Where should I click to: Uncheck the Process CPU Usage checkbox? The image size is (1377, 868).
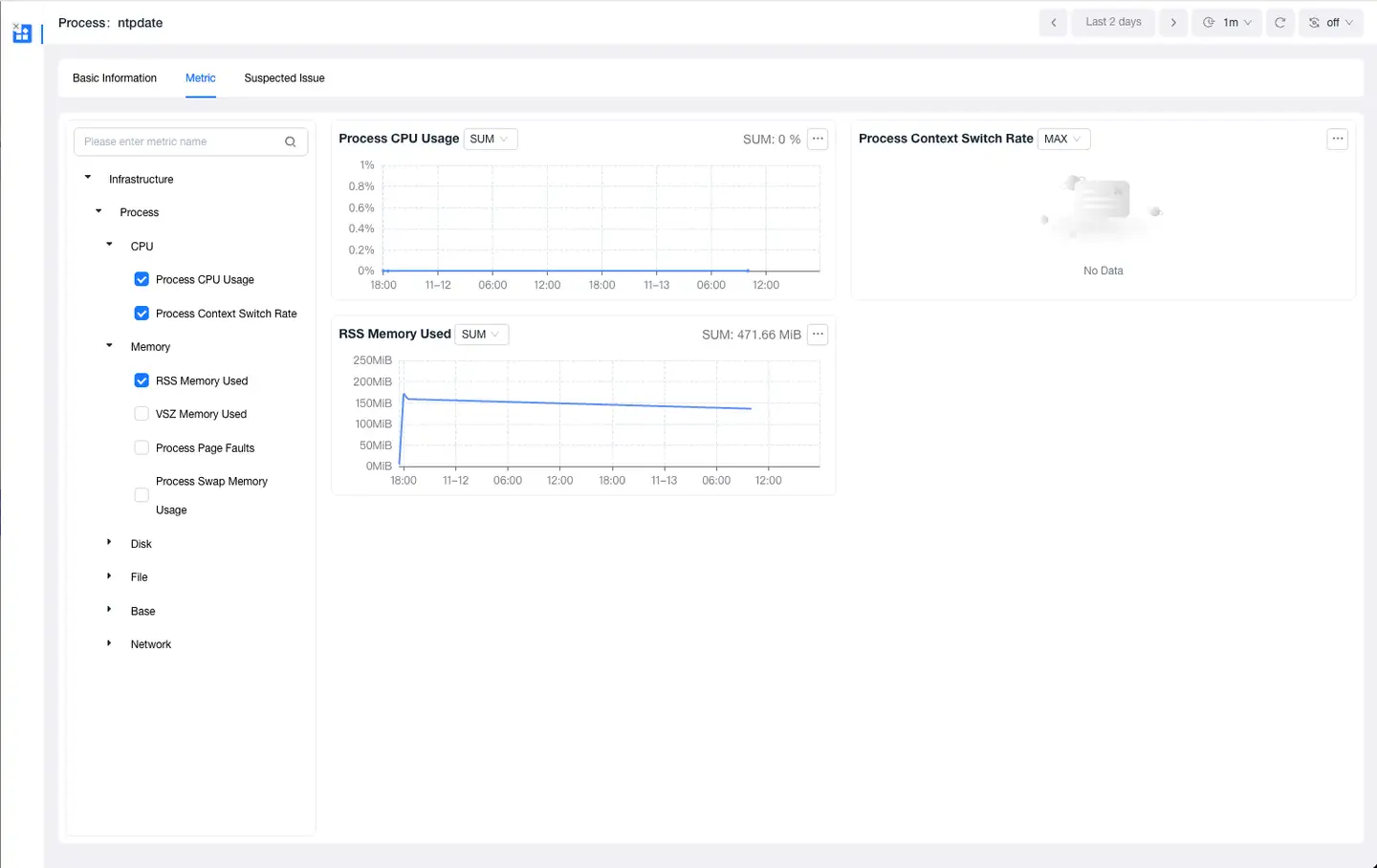pos(142,279)
